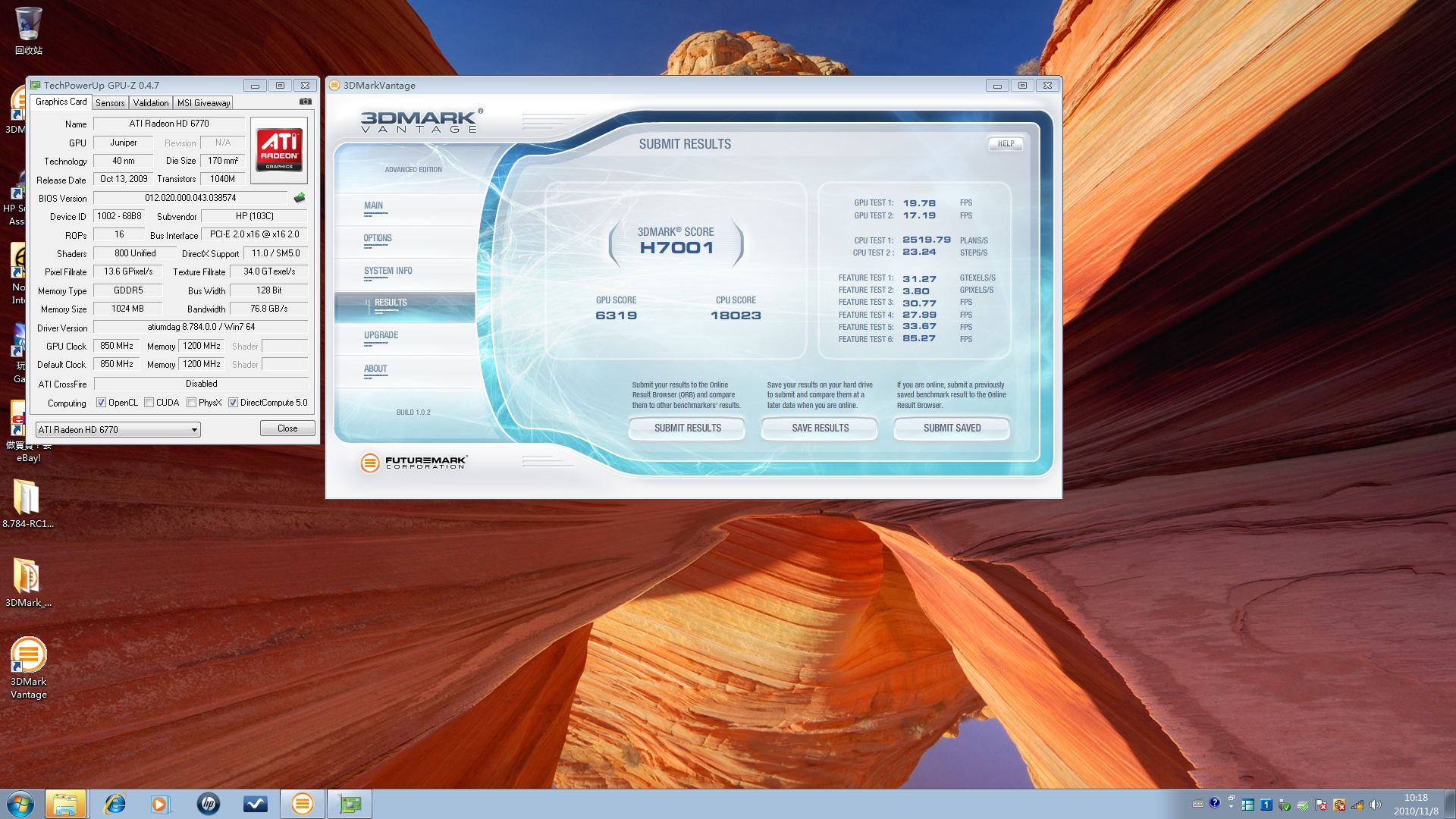This screenshot has height=819, width=1456.
Task: Click the blue help question-mark tray icon
Action: [x=1214, y=802]
